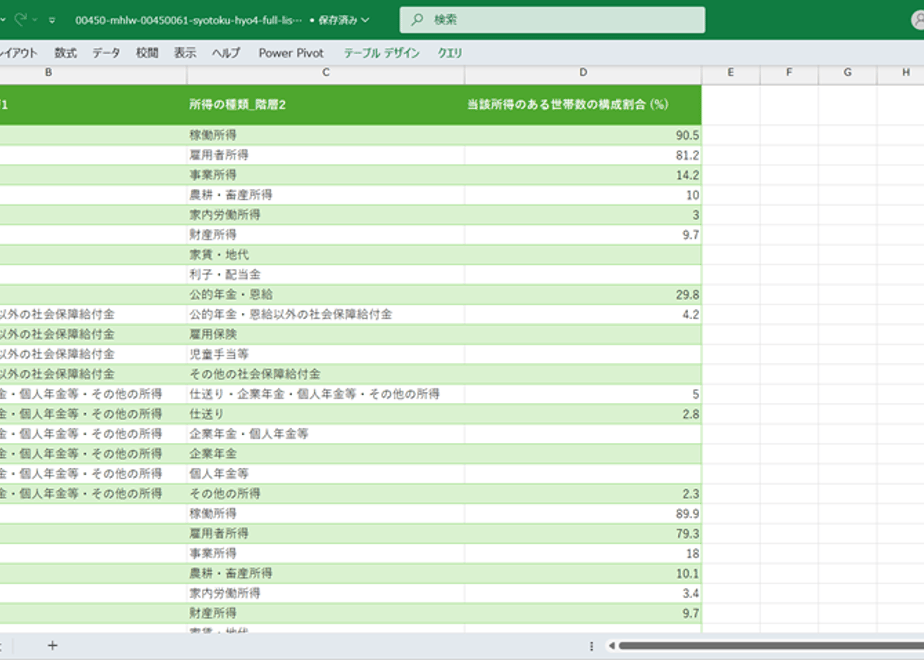Screen dimensions: 924x660
Task: Click the 雇用保険 cell
Action: pos(326,334)
